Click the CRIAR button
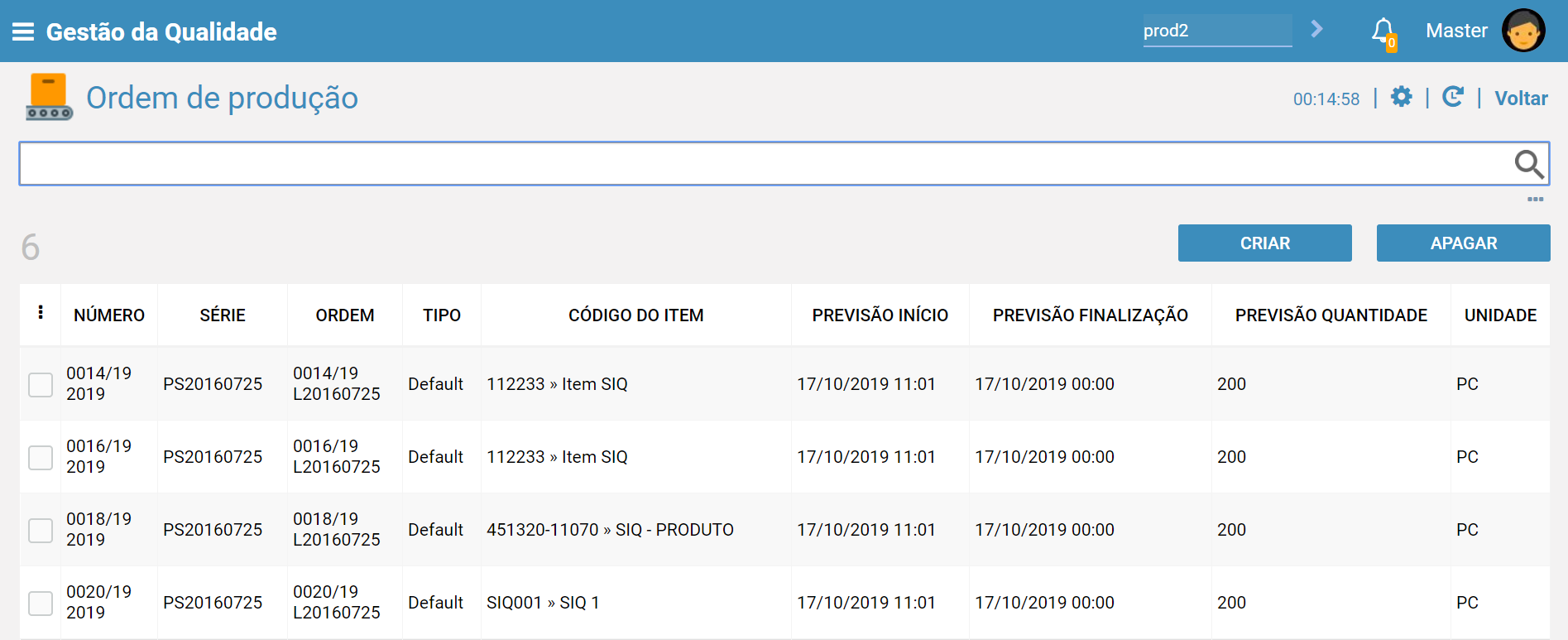Screen dimensions: 1568x640 (x=1264, y=243)
